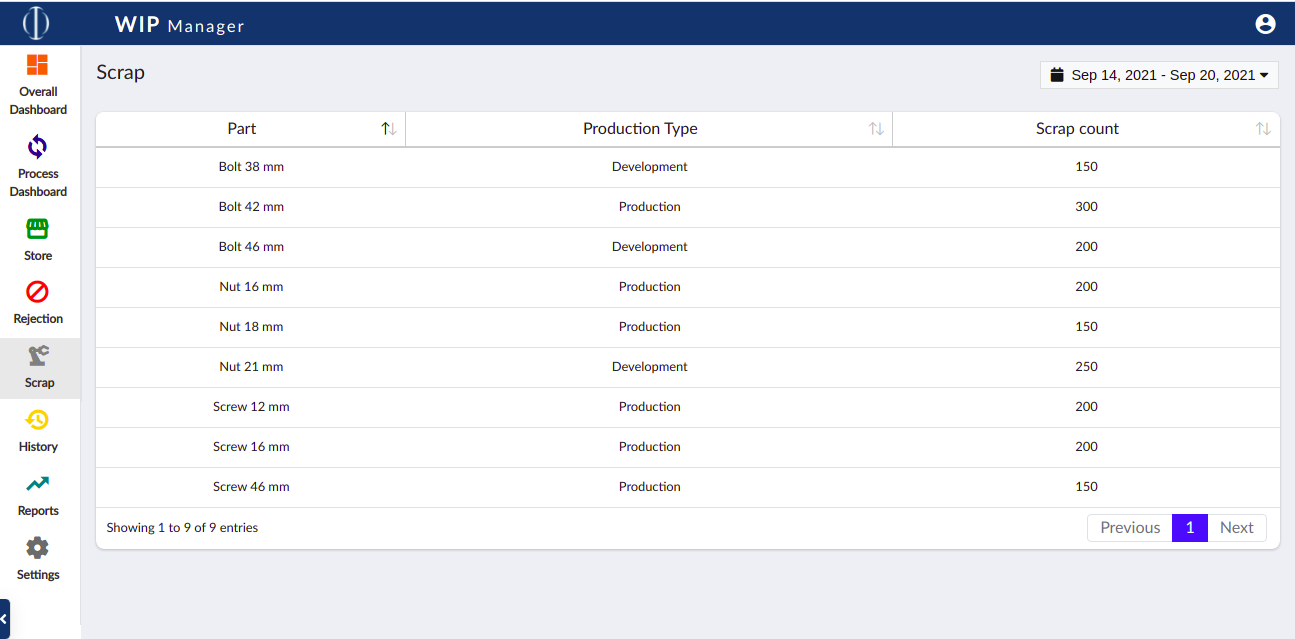The image size is (1295, 639).
Task: Click the WIP Manager title in the header
Action: point(180,25)
